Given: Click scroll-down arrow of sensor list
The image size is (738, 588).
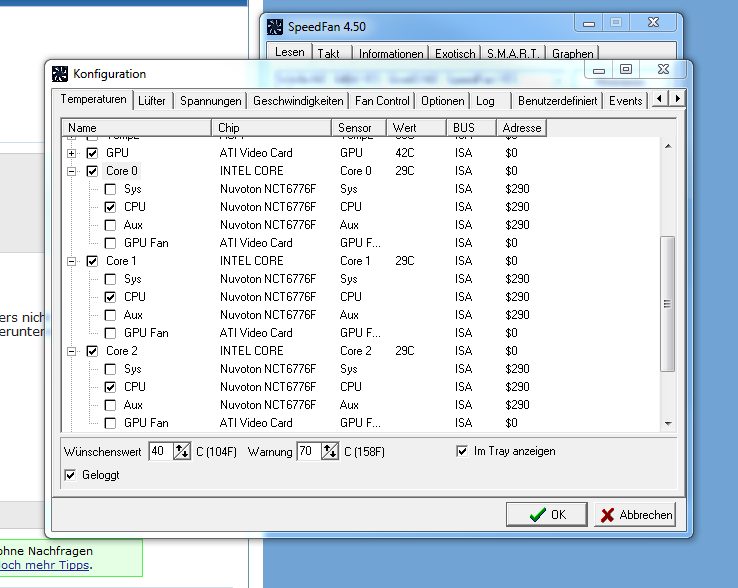Looking at the screenshot, I should (668, 424).
